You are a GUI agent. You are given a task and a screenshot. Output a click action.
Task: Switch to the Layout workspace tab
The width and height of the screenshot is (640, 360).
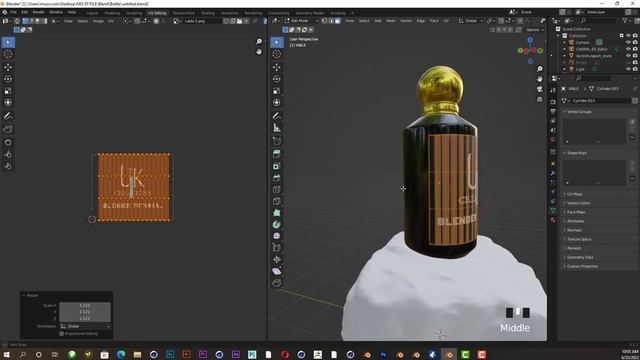click(92, 13)
